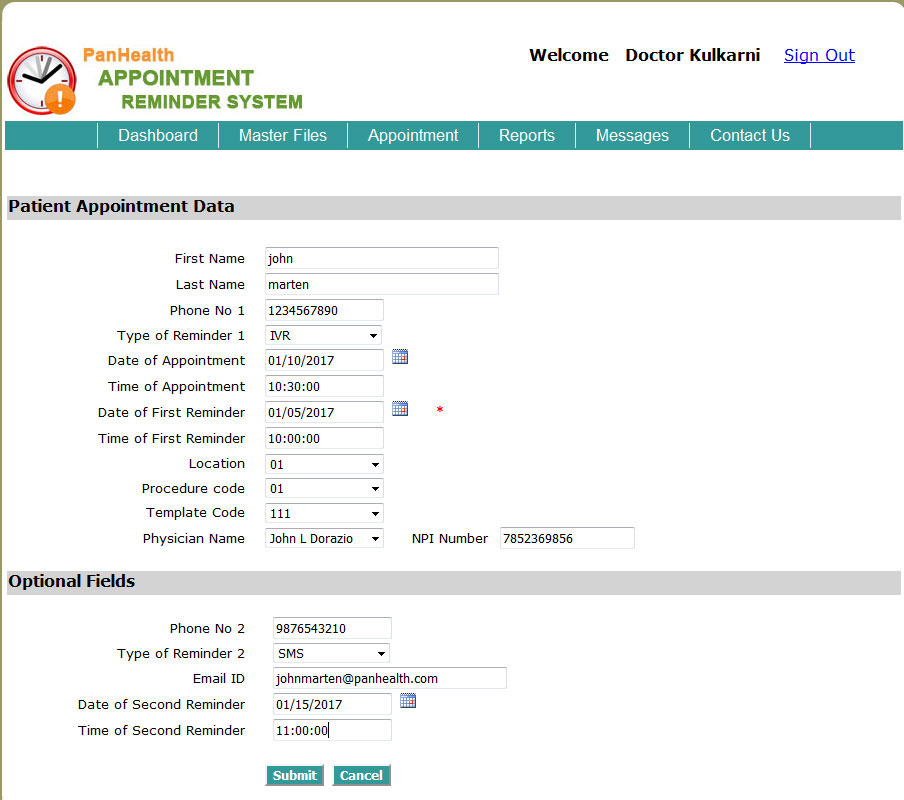Image resolution: width=904 pixels, height=800 pixels.
Task: Open the Messages menu
Action: coord(632,136)
